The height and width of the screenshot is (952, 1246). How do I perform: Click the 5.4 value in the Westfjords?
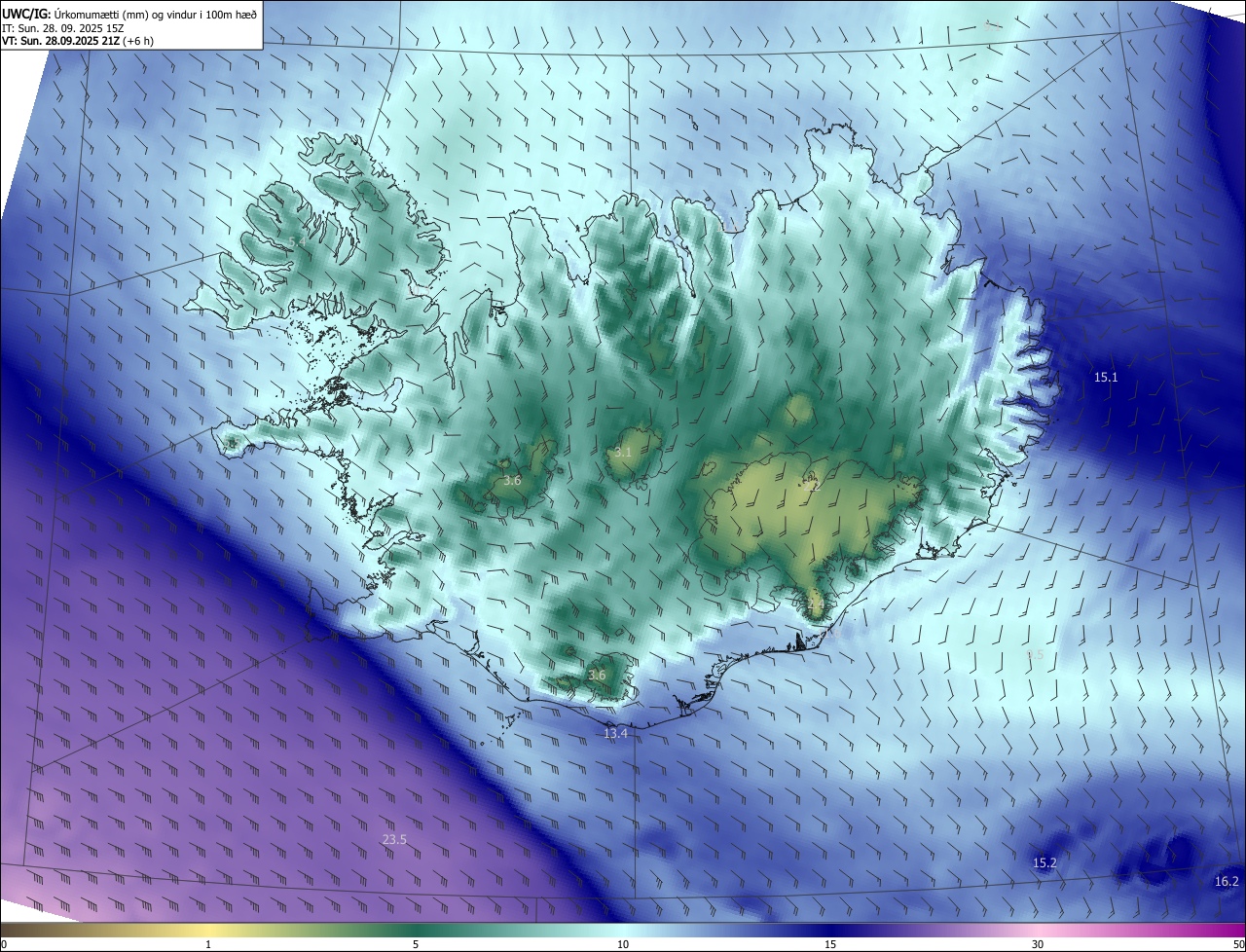coord(298,240)
